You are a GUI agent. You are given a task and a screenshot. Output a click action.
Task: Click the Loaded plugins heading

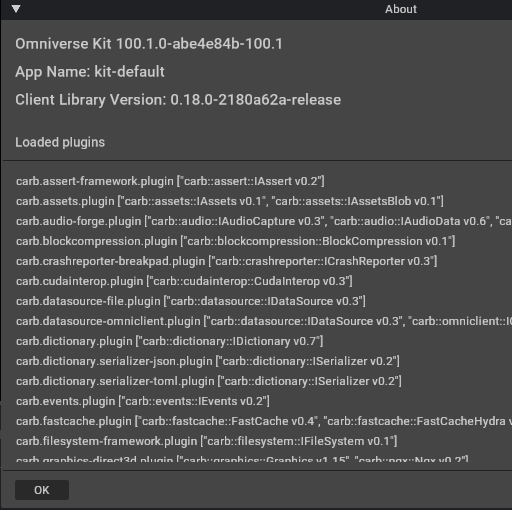pos(60,142)
